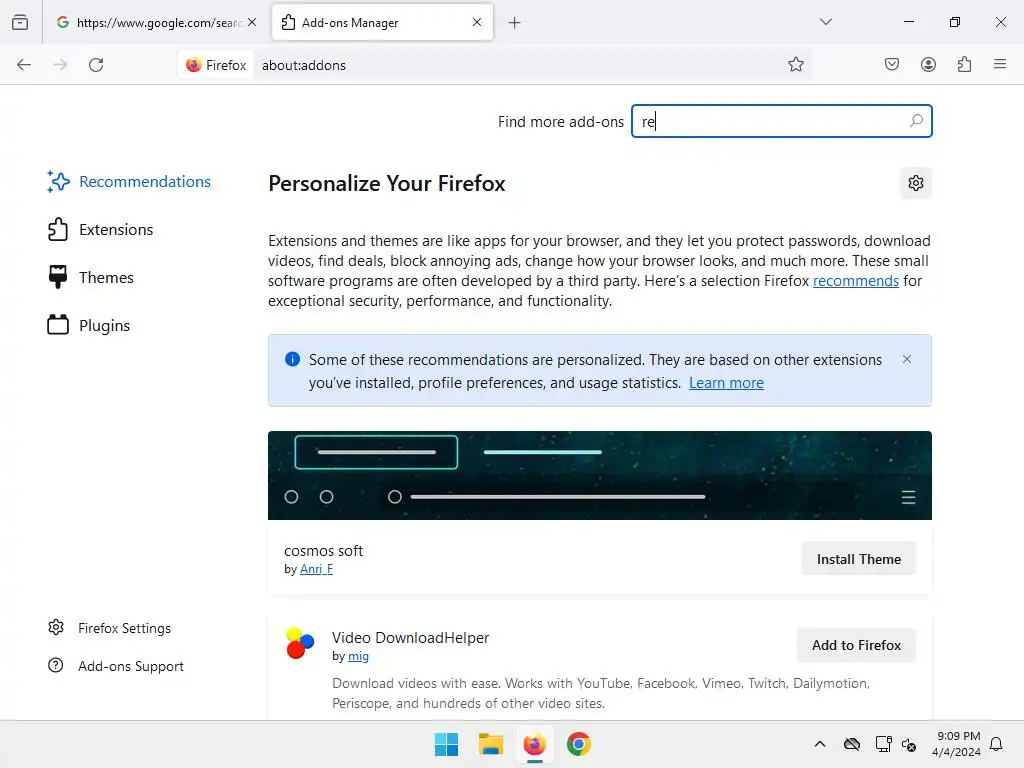Image resolution: width=1024 pixels, height=768 pixels.
Task: Launch Chrome from taskbar
Action: pyautogui.click(x=579, y=744)
